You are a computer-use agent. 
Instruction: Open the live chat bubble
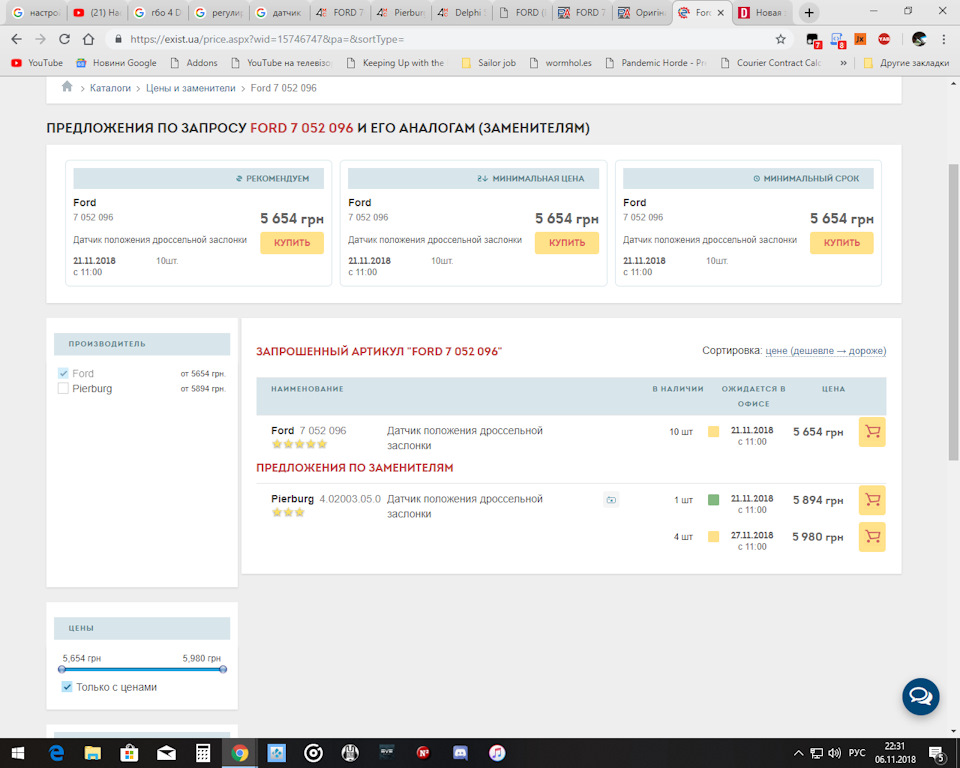pos(920,696)
